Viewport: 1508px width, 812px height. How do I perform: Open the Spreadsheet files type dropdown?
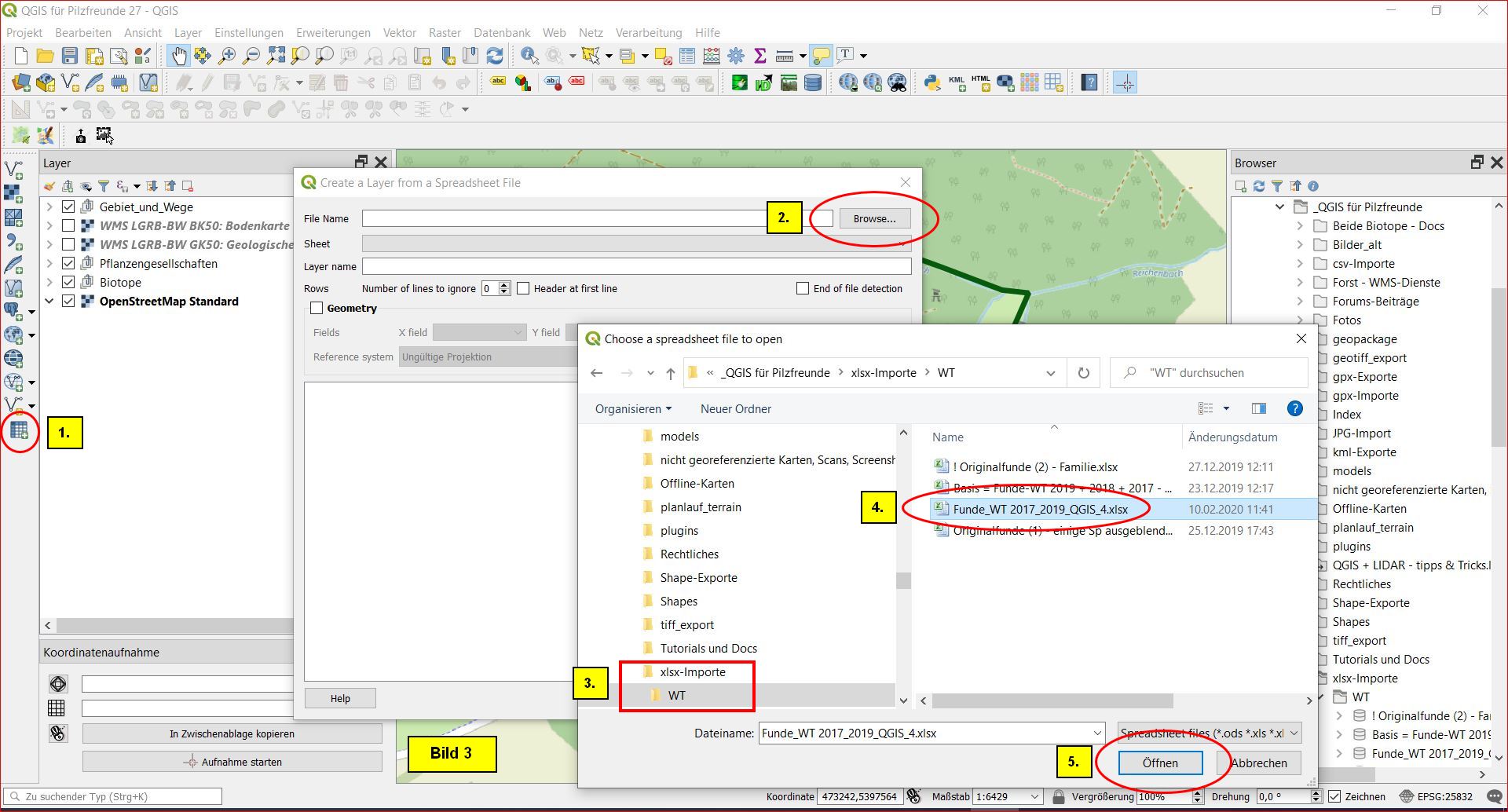tap(1209, 733)
